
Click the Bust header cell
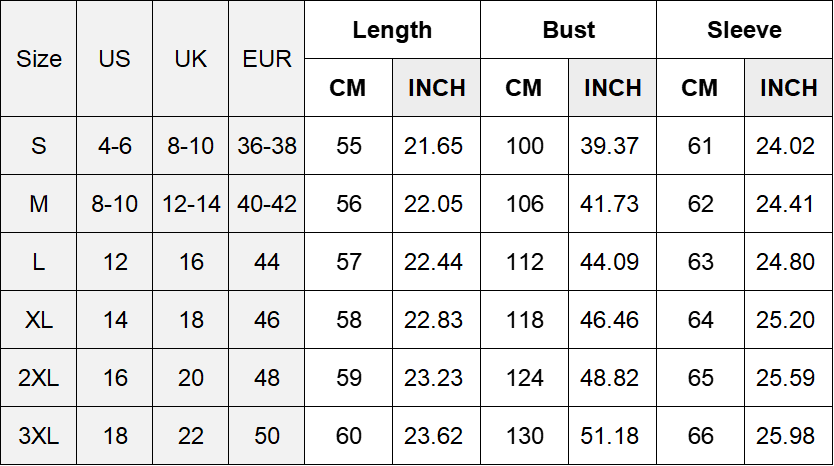point(568,30)
